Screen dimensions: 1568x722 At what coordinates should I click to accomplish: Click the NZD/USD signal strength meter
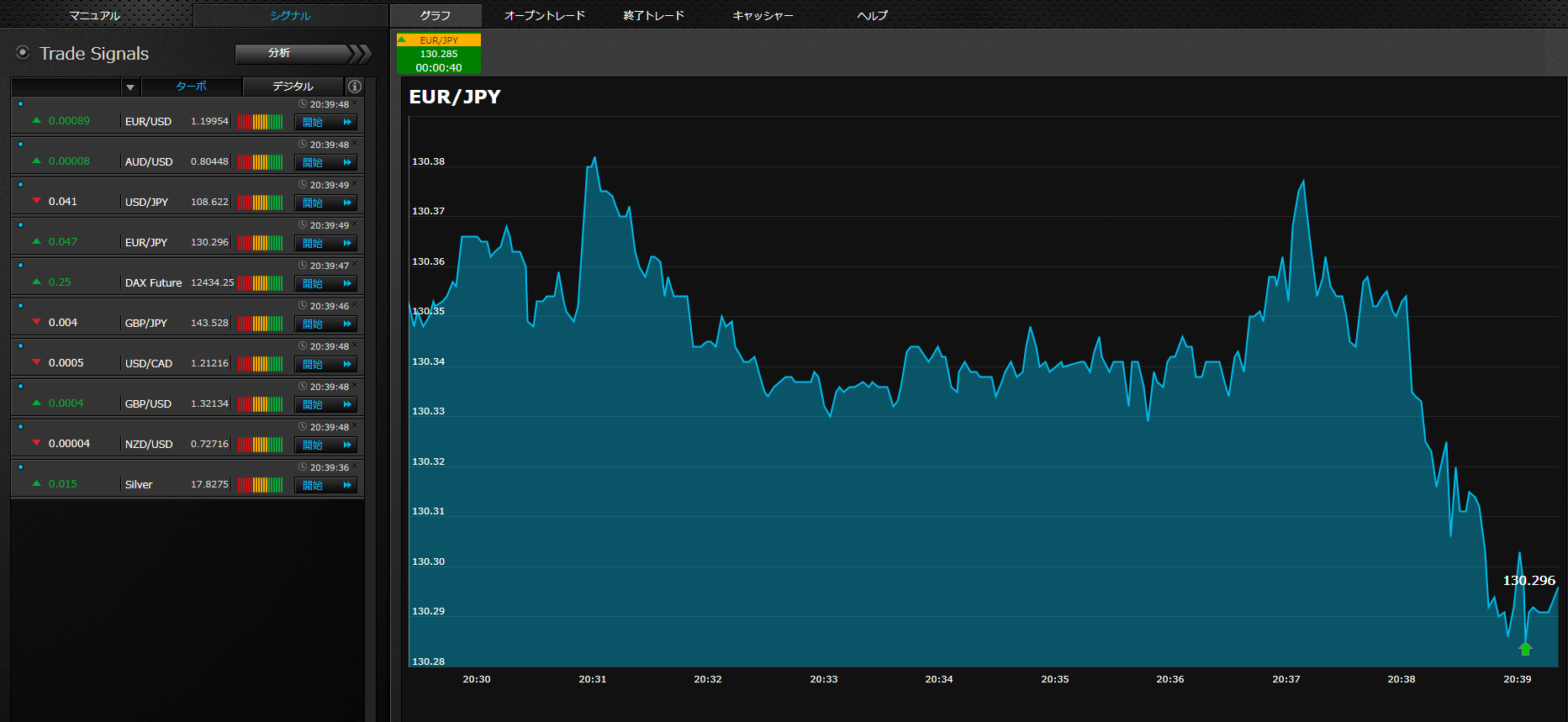pyautogui.click(x=261, y=445)
